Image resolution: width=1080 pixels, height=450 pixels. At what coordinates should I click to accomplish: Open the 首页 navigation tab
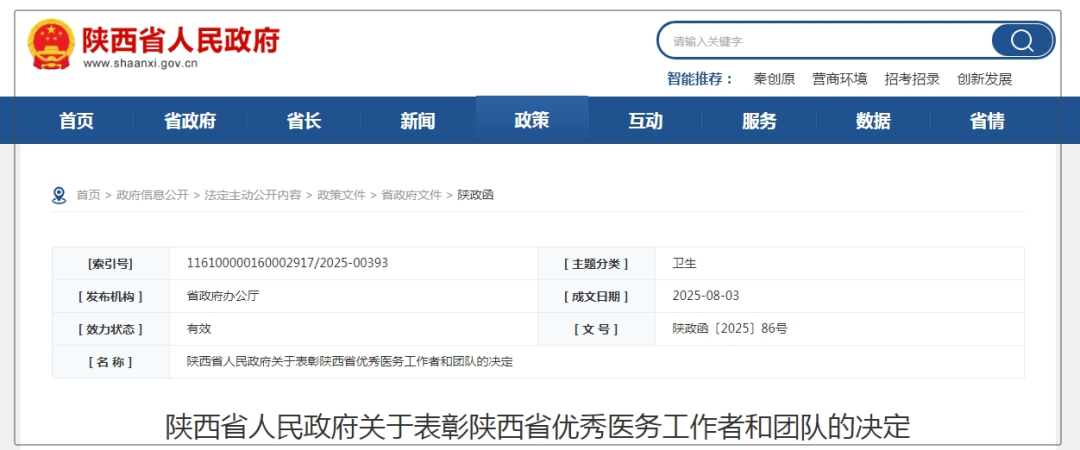pyautogui.click(x=77, y=121)
